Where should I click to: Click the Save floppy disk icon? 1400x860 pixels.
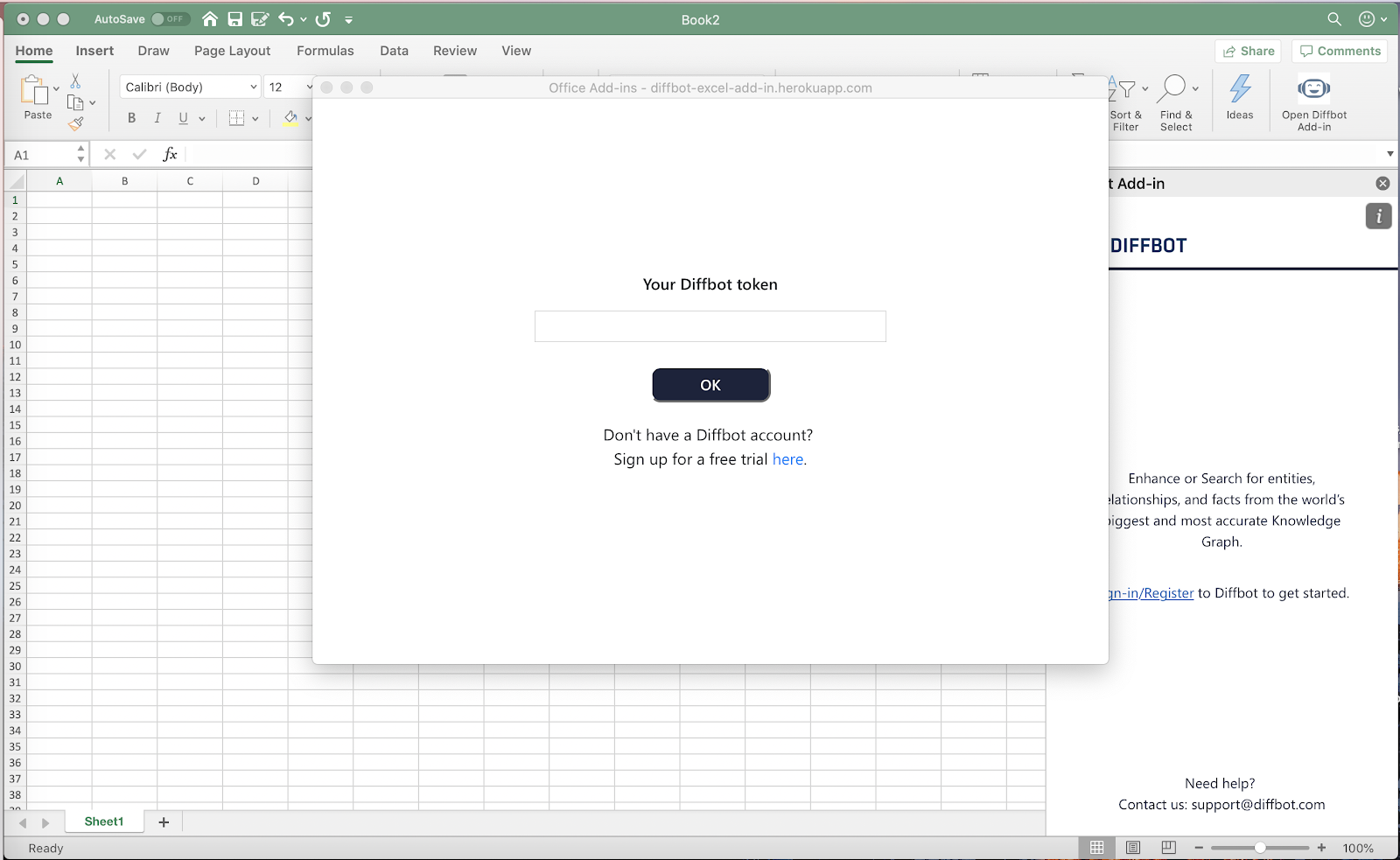tap(234, 18)
